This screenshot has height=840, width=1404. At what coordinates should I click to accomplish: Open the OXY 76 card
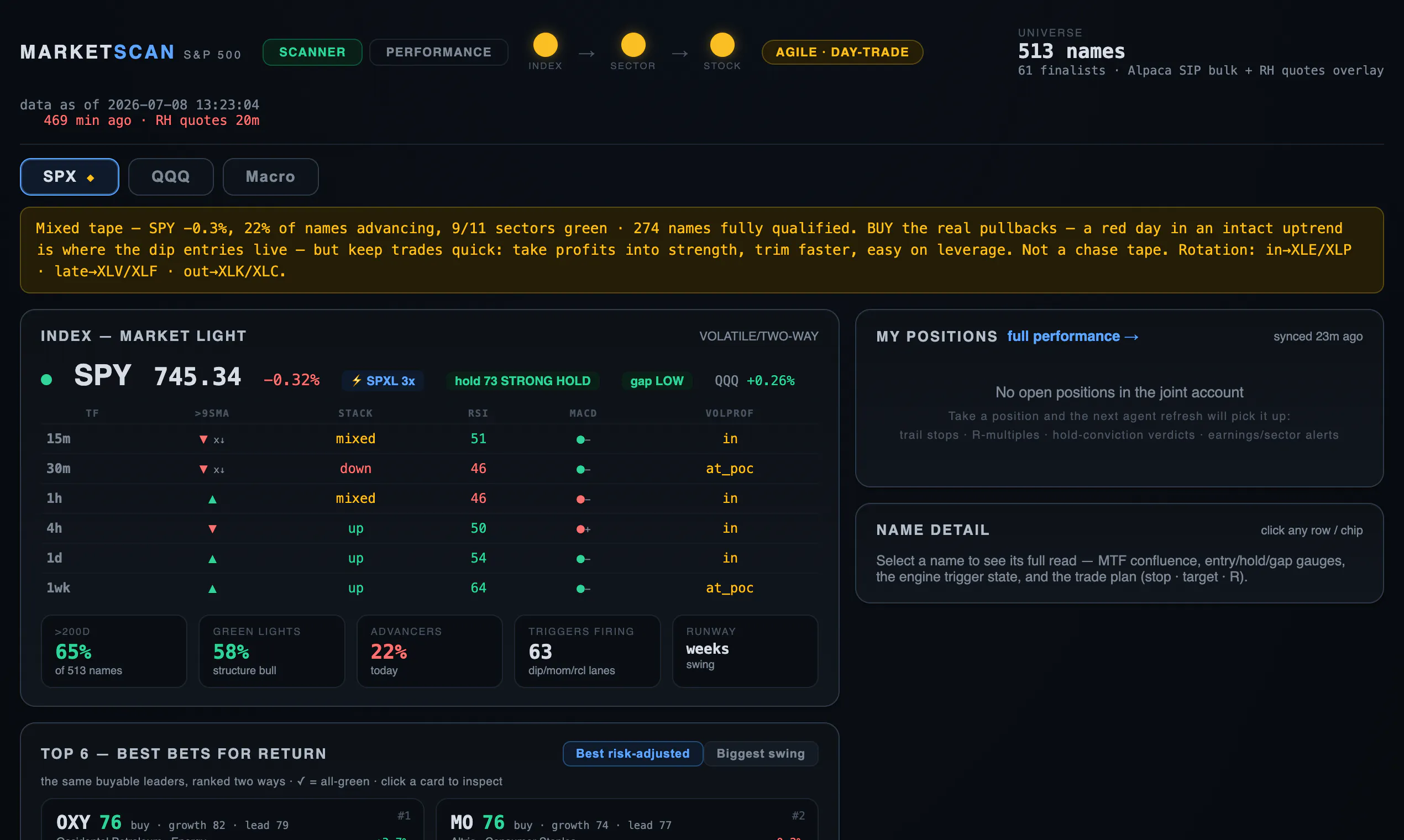[x=232, y=820]
